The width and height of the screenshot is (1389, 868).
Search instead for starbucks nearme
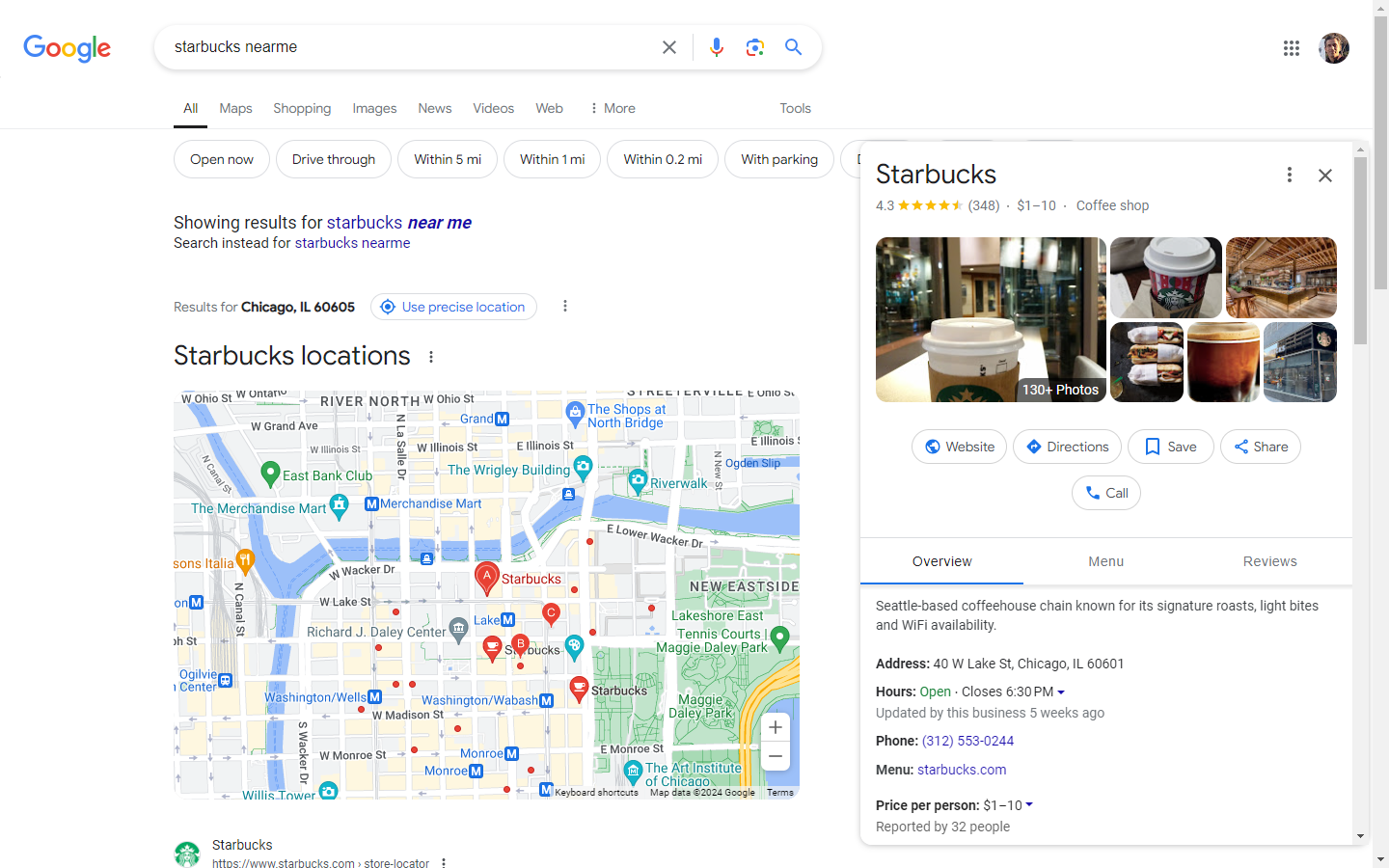click(x=352, y=243)
